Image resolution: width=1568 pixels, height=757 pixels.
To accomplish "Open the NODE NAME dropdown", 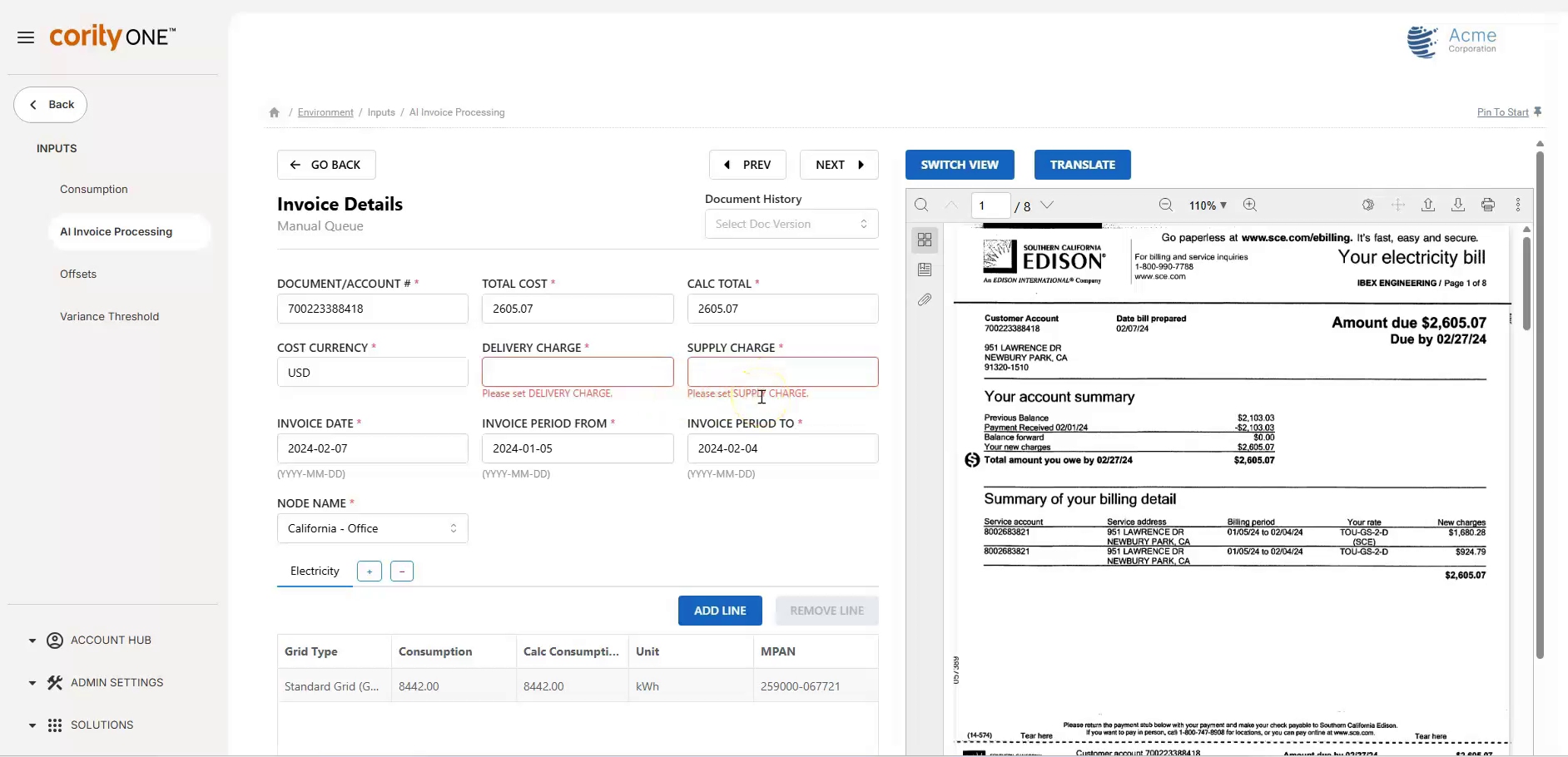I will (372, 527).
